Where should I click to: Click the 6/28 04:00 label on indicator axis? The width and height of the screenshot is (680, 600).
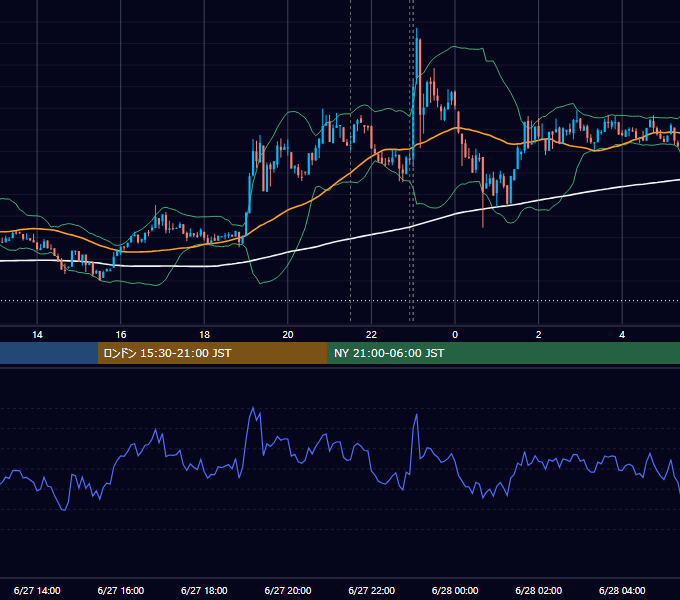(622, 590)
